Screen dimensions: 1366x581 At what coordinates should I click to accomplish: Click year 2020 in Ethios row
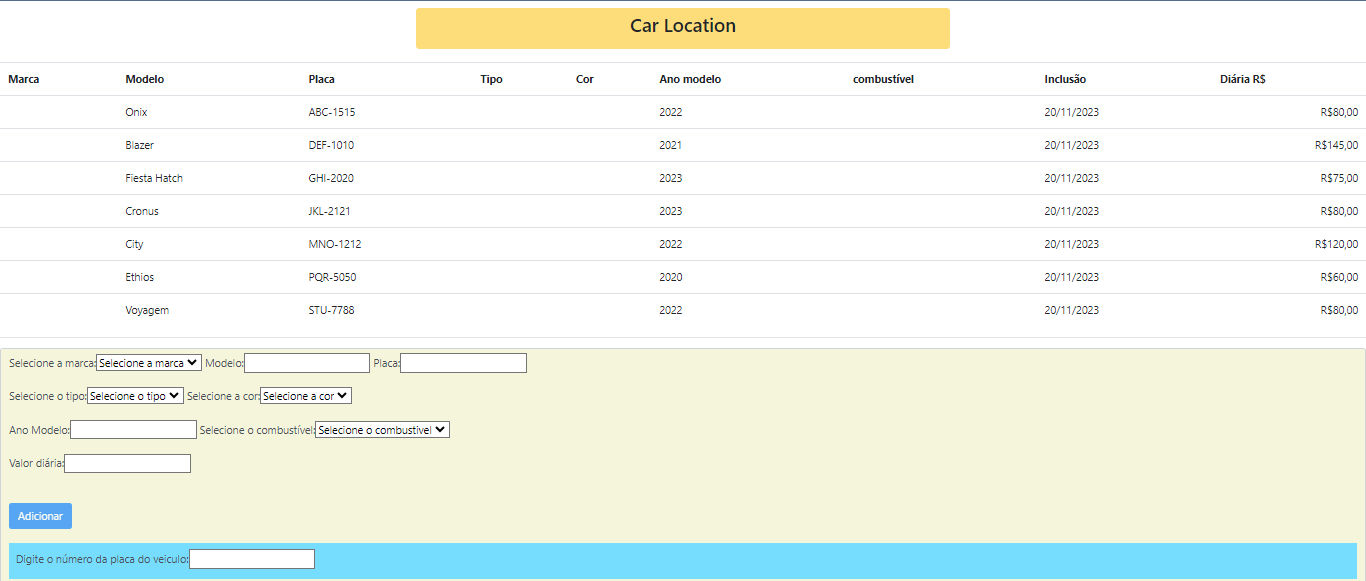pyautogui.click(x=671, y=277)
